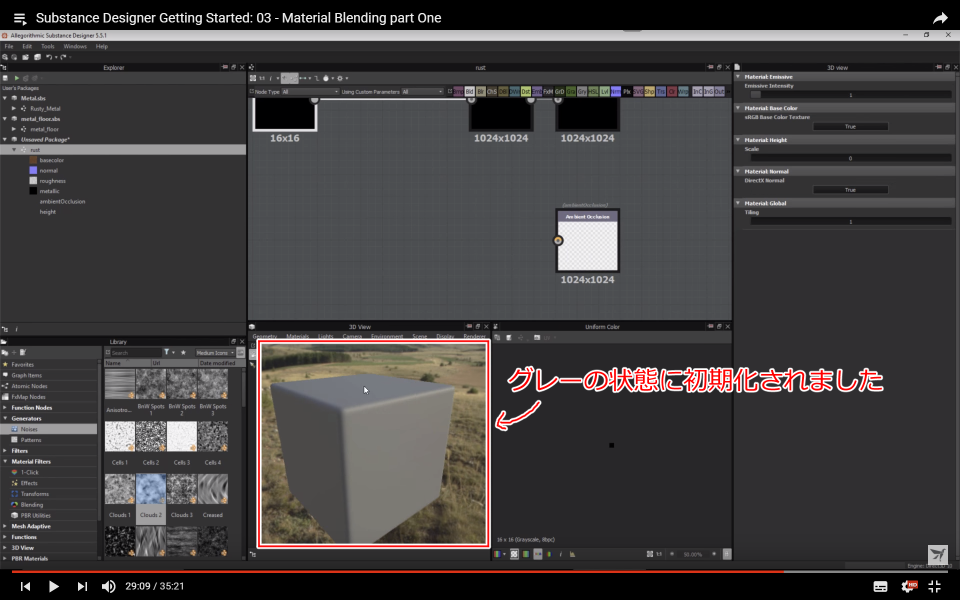Expand the metal_floor graph
Viewport: 960px width, 600px height.
(14, 129)
